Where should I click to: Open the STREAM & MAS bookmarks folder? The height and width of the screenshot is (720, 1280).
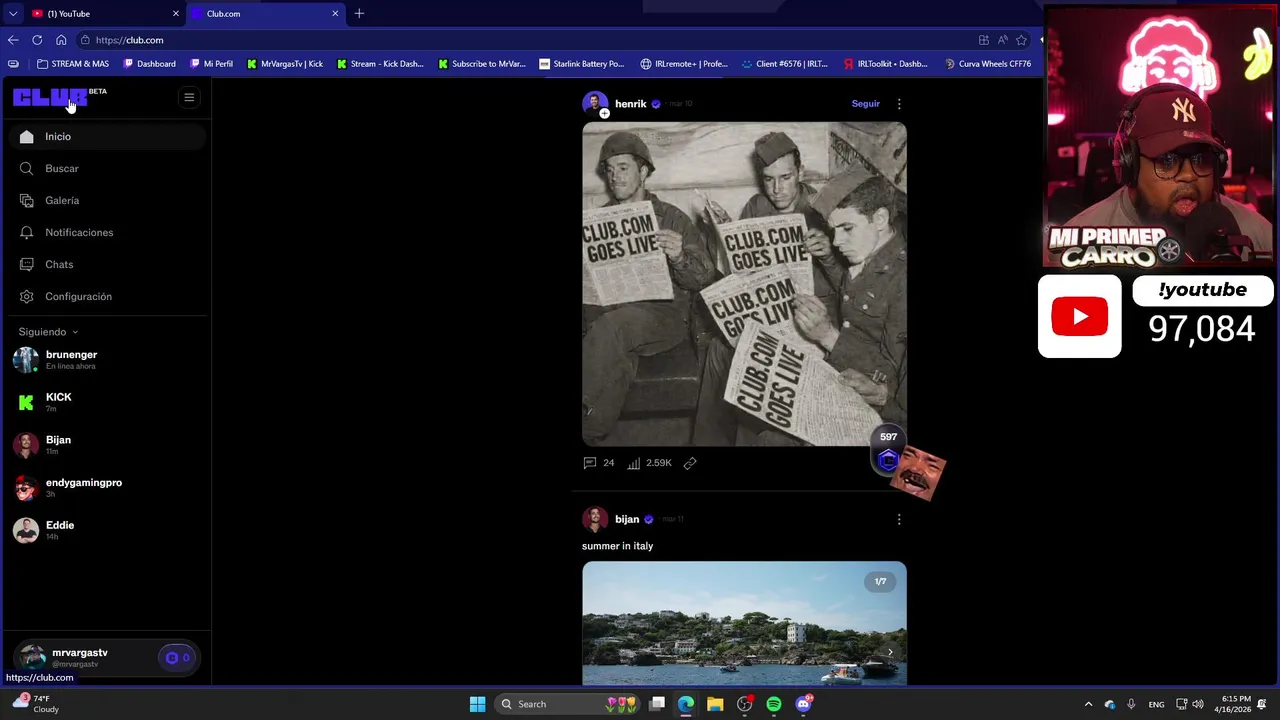[73, 64]
